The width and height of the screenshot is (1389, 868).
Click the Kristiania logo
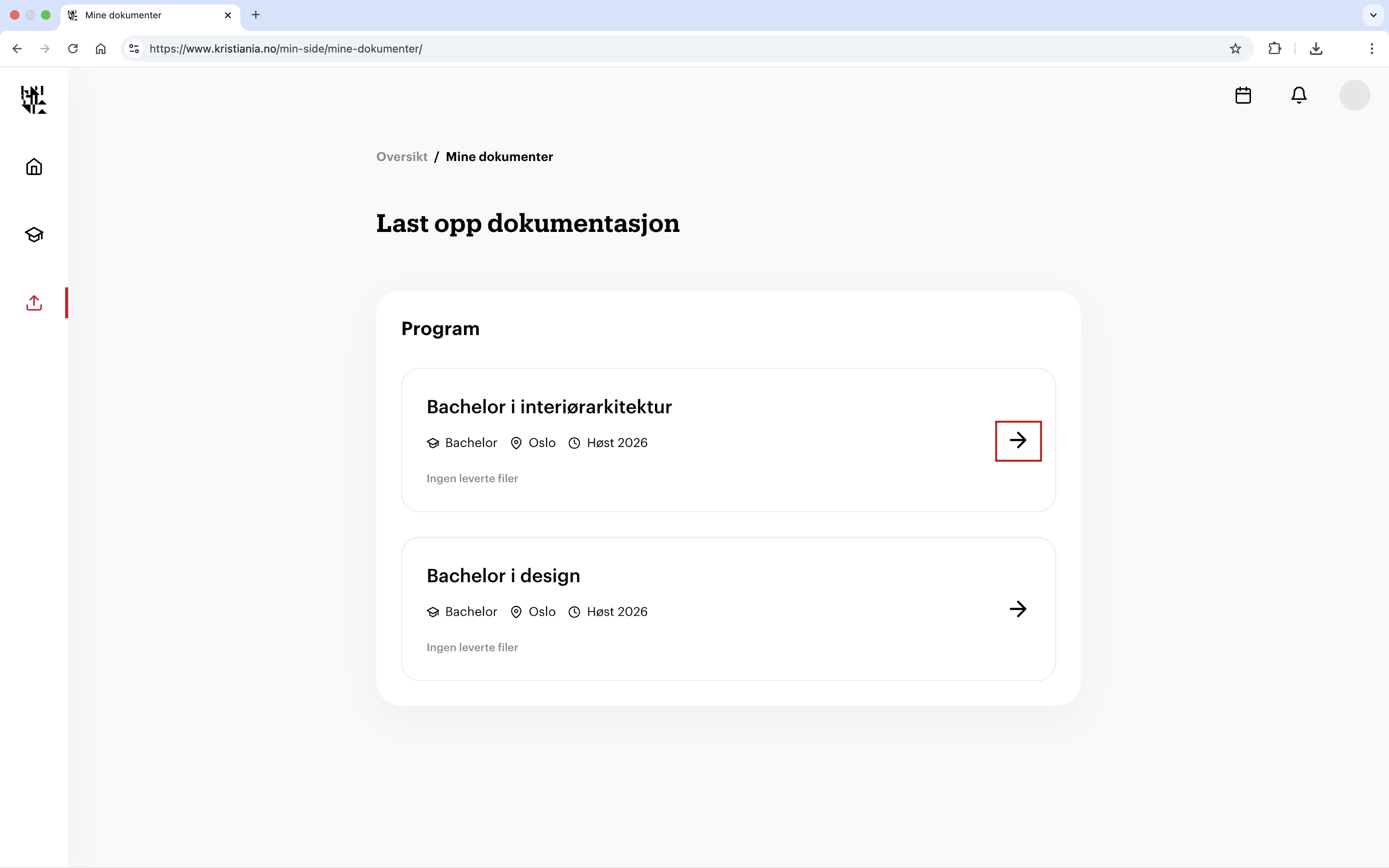click(x=33, y=99)
